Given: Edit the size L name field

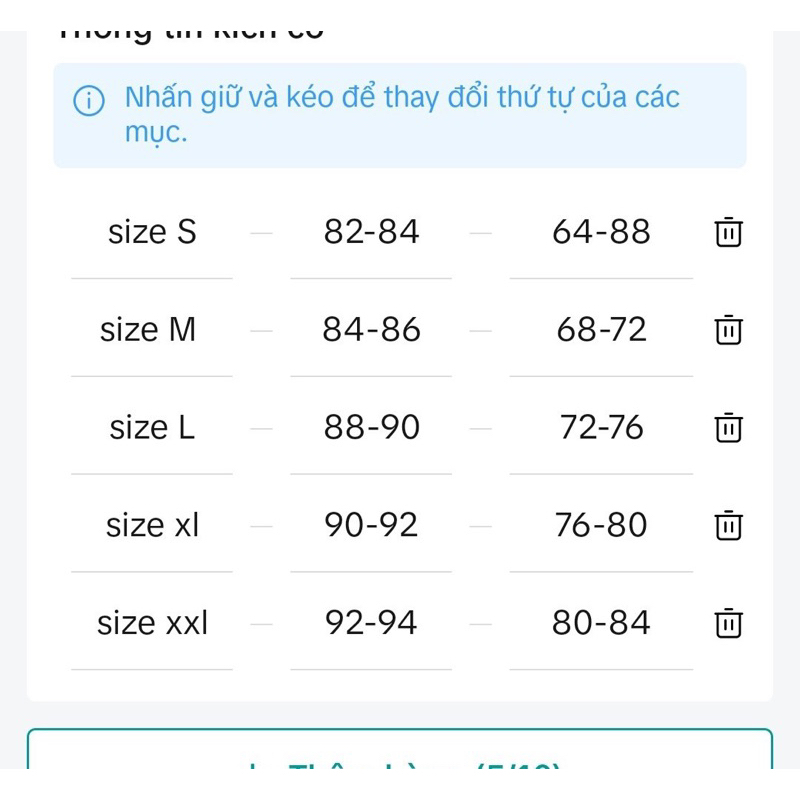Looking at the screenshot, I should pos(152,428).
